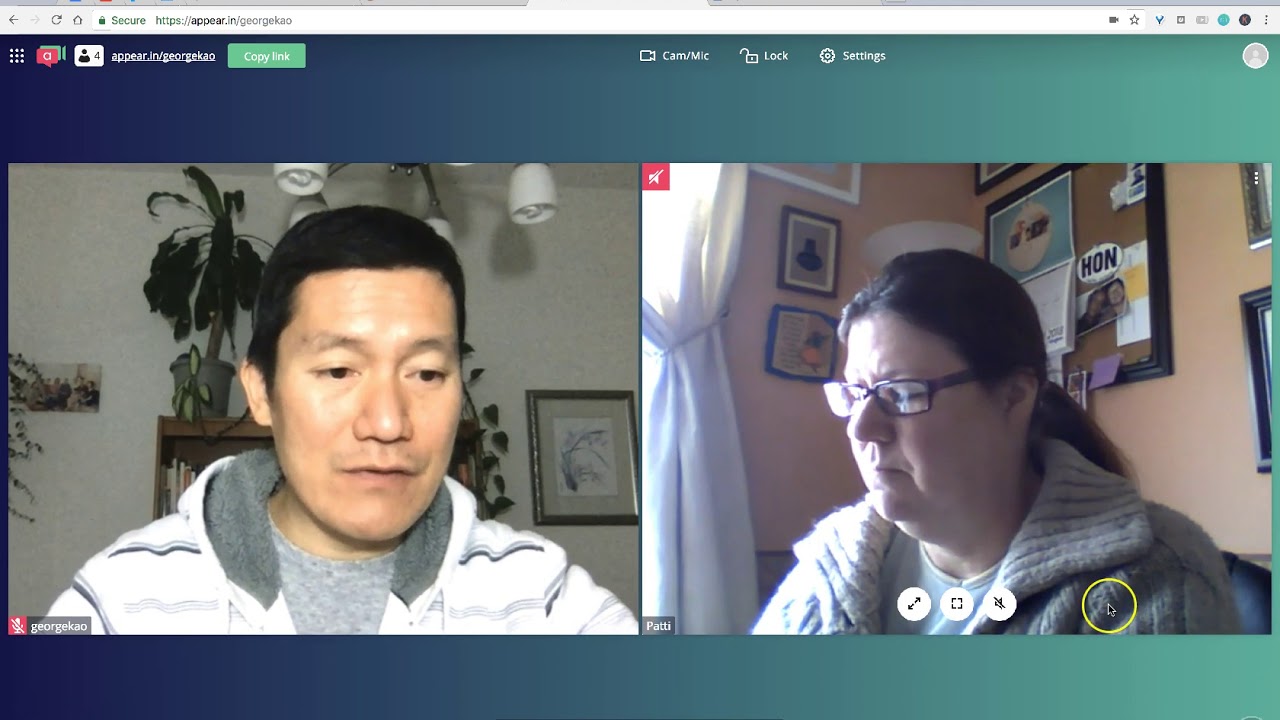This screenshot has height=720, width=1280.
Task: Open the appear.in/georgekao room link
Action: pos(163,56)
